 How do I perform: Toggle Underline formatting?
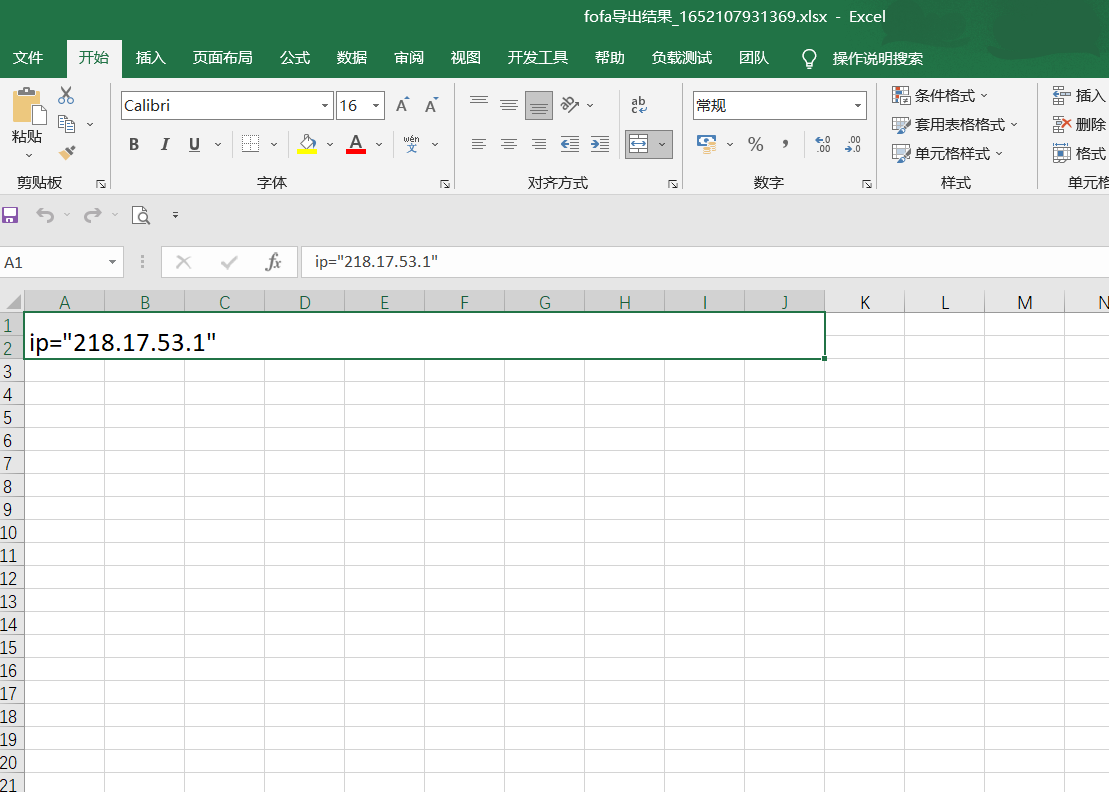click(x=194, y=144)
